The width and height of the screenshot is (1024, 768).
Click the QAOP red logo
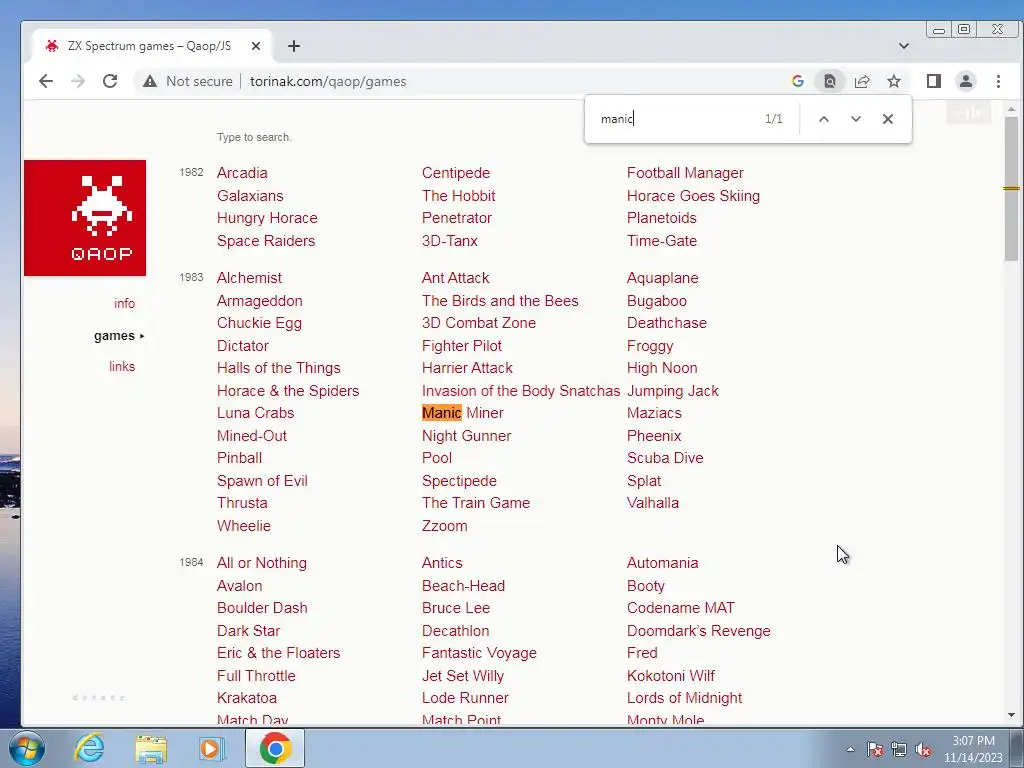point(85,217)
